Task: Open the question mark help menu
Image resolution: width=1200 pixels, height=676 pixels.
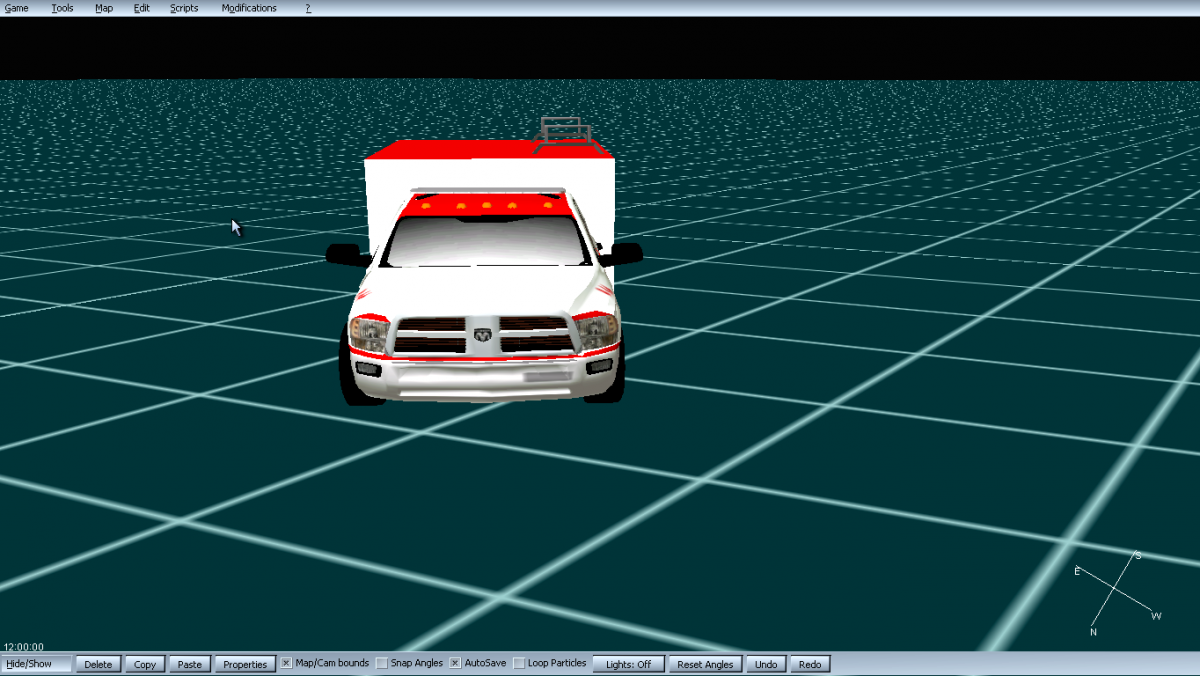Action: click(308, 8)
